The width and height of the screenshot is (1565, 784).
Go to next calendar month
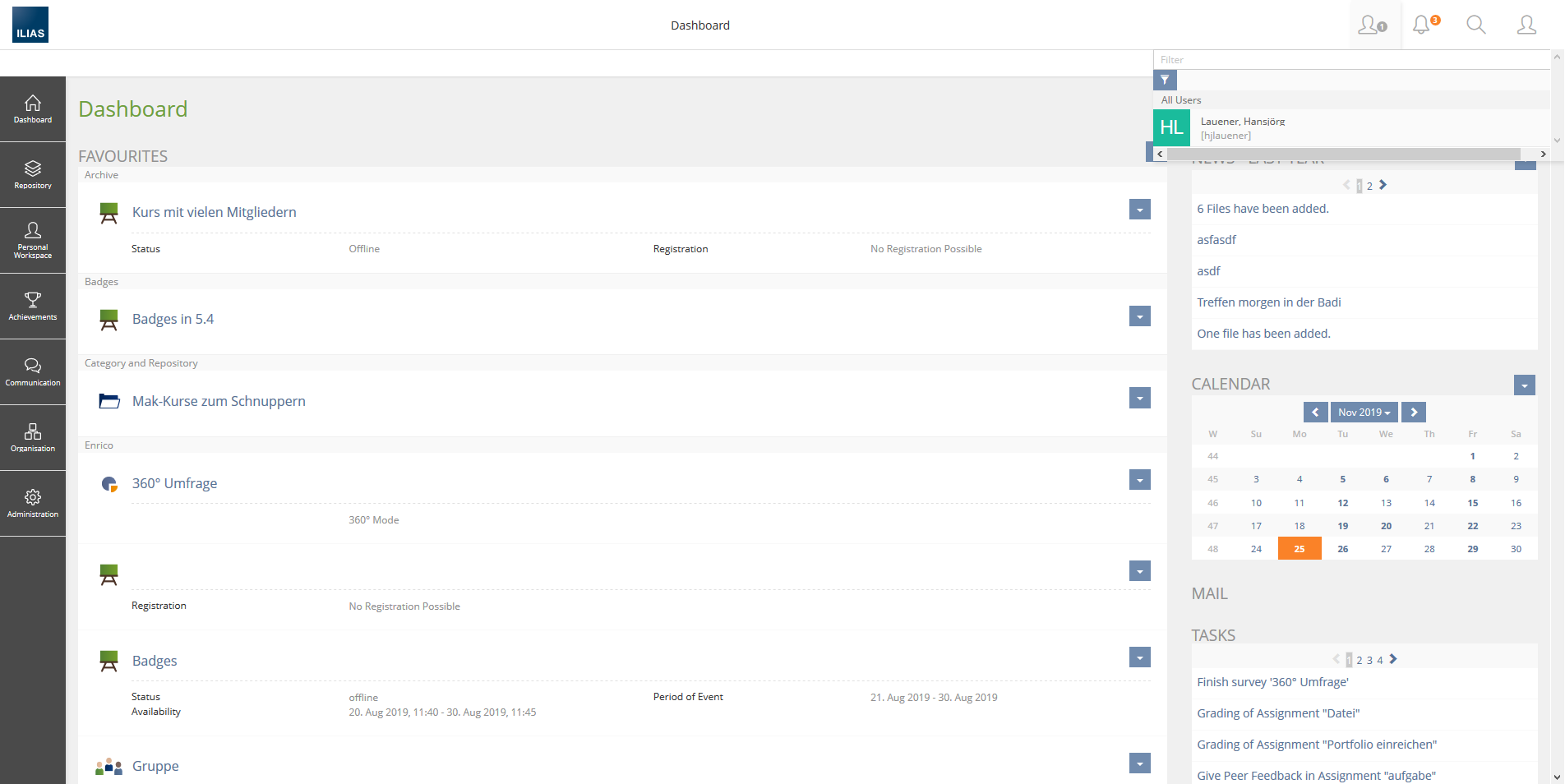[x=1414, y=413]
